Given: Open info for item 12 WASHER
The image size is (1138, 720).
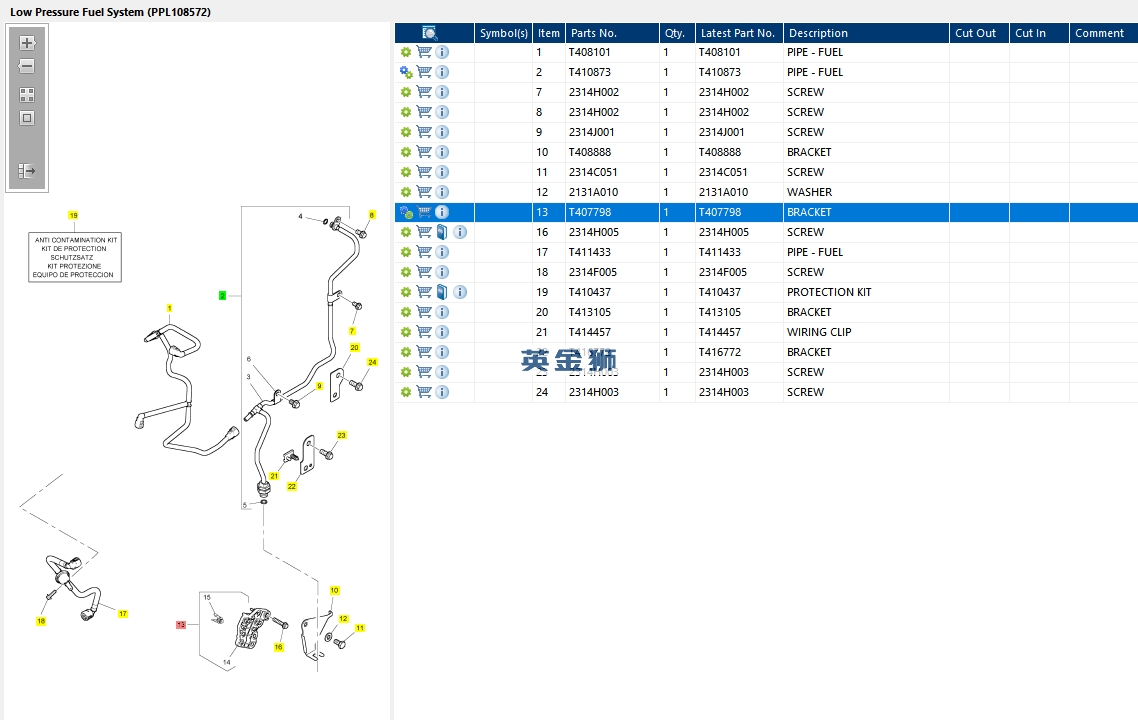Looking at the screenshot, I should point(442,192).
